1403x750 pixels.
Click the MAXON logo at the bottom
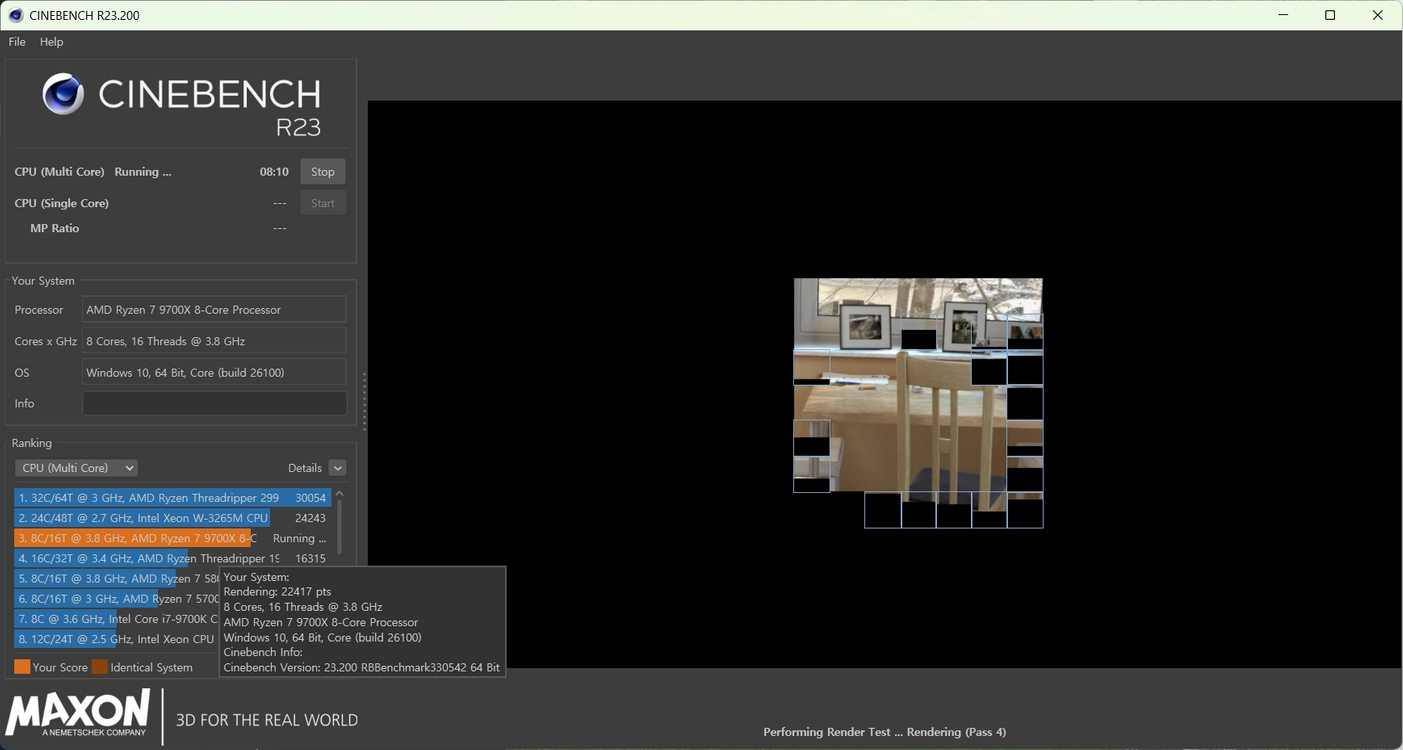pyautogui.click(x=78, y=714)
